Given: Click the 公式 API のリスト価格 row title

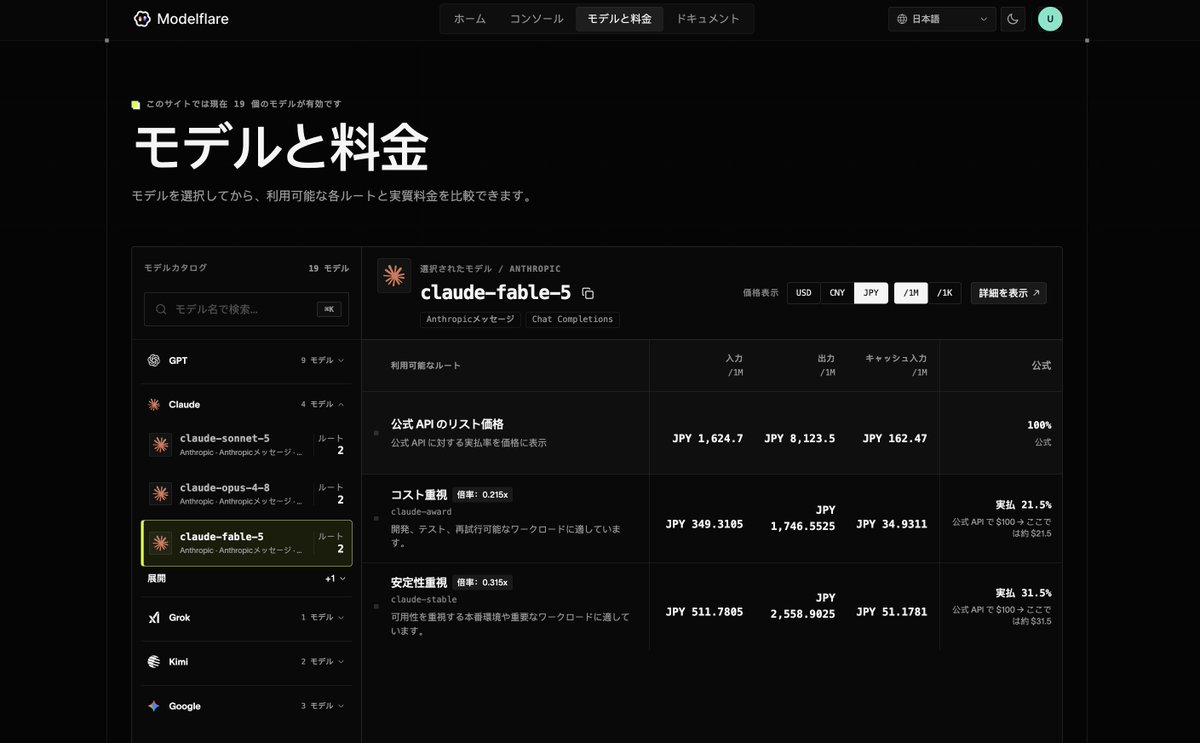Looking at the screenshot, I should (x=447, y=424).
